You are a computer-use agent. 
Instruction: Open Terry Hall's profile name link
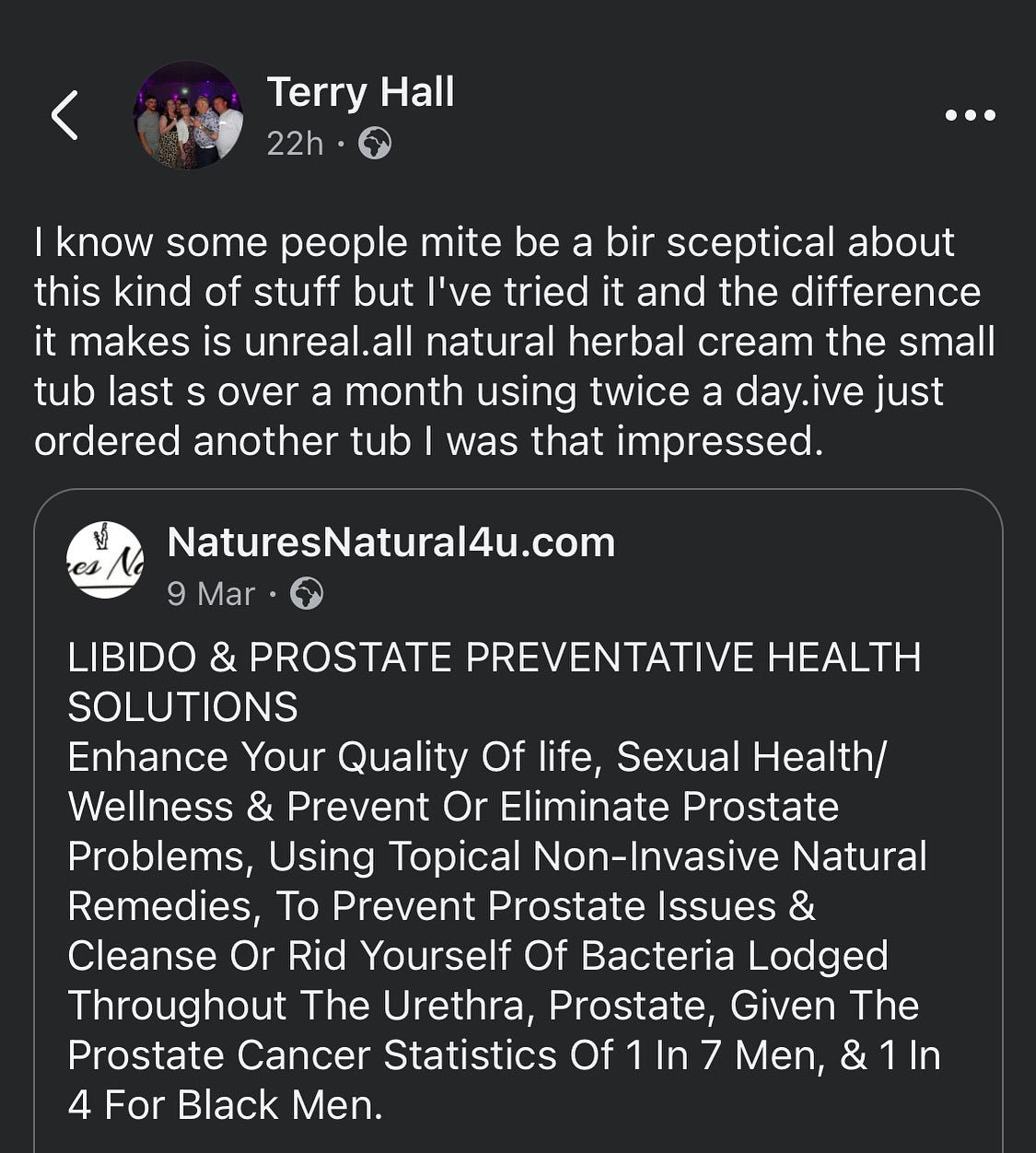(360, 92)
